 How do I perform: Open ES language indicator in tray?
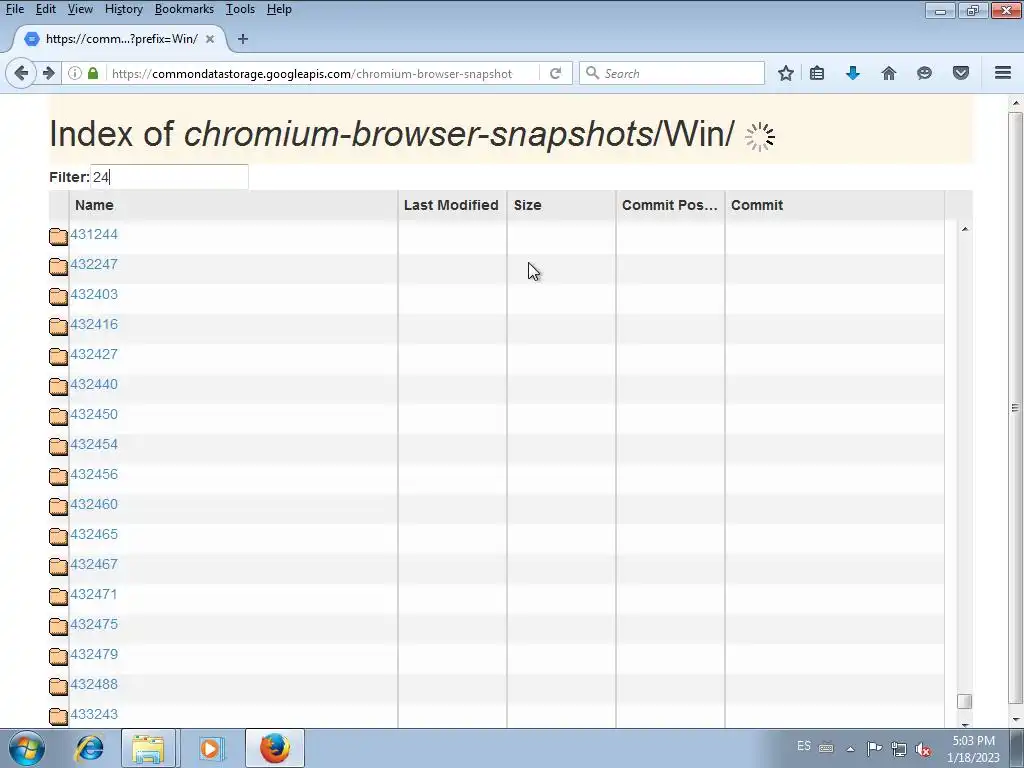point(804,746)
